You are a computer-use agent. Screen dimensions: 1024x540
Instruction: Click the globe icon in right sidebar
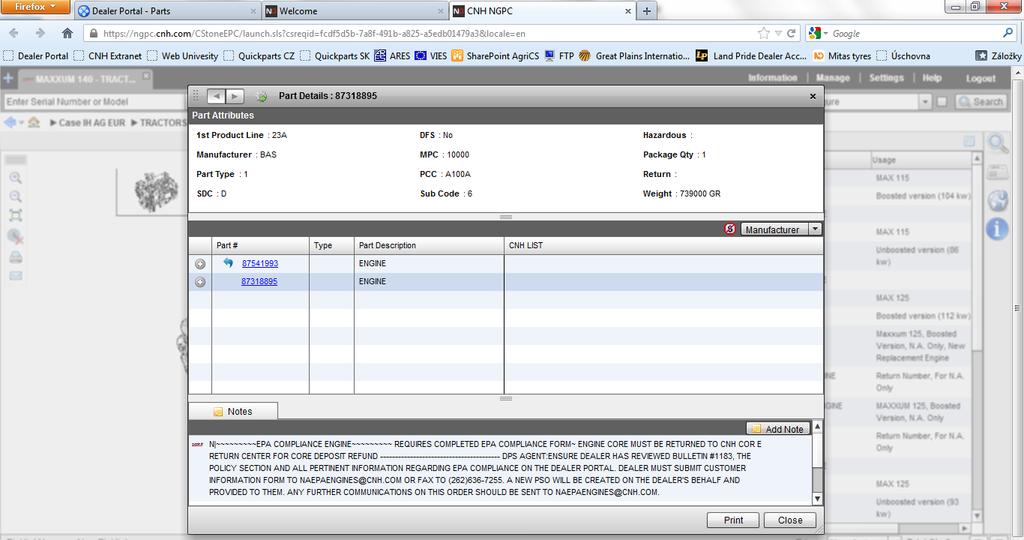998,200
